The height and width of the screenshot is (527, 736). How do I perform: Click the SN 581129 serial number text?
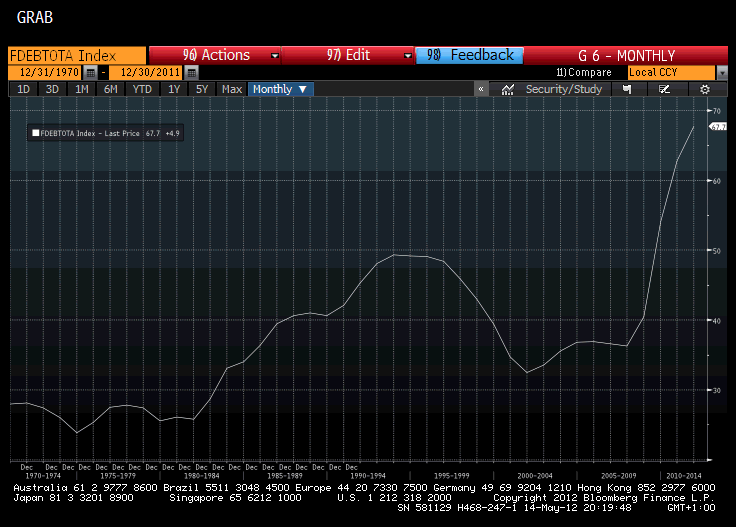424,508
